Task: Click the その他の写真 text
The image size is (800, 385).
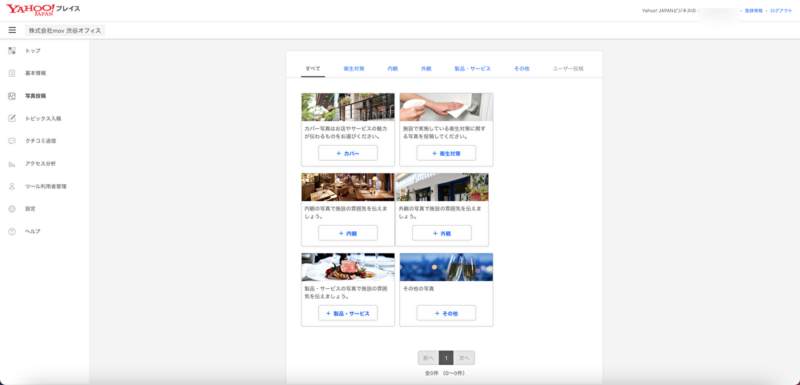Action: [x=418, y=289]
